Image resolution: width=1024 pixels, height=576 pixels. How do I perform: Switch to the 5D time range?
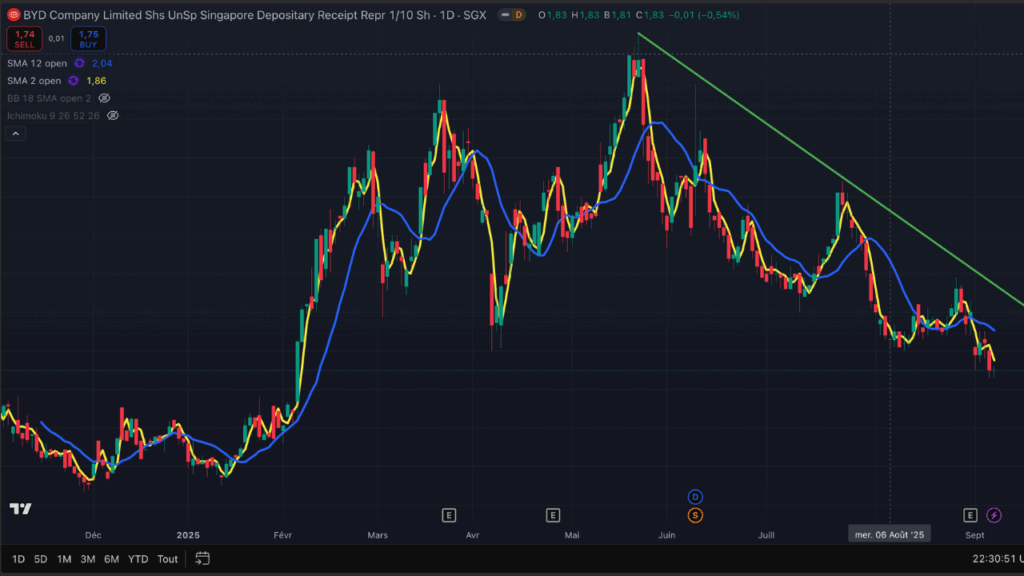(40, 559)
